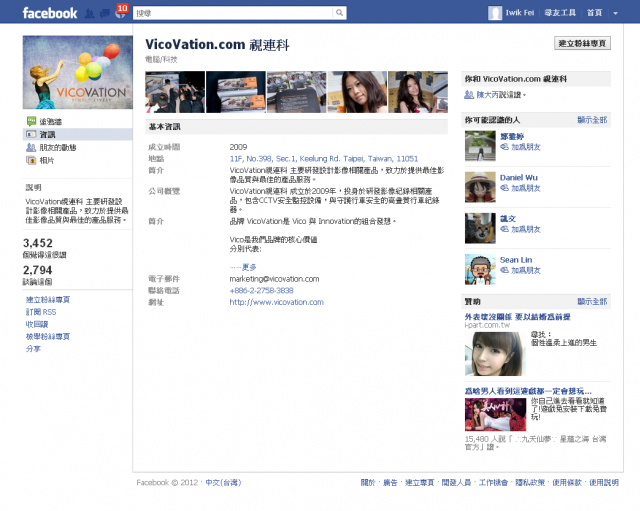640x511 pixels.
Task: Open Sean Lin cartoon avatar
Action: click(x=480, y=270)
